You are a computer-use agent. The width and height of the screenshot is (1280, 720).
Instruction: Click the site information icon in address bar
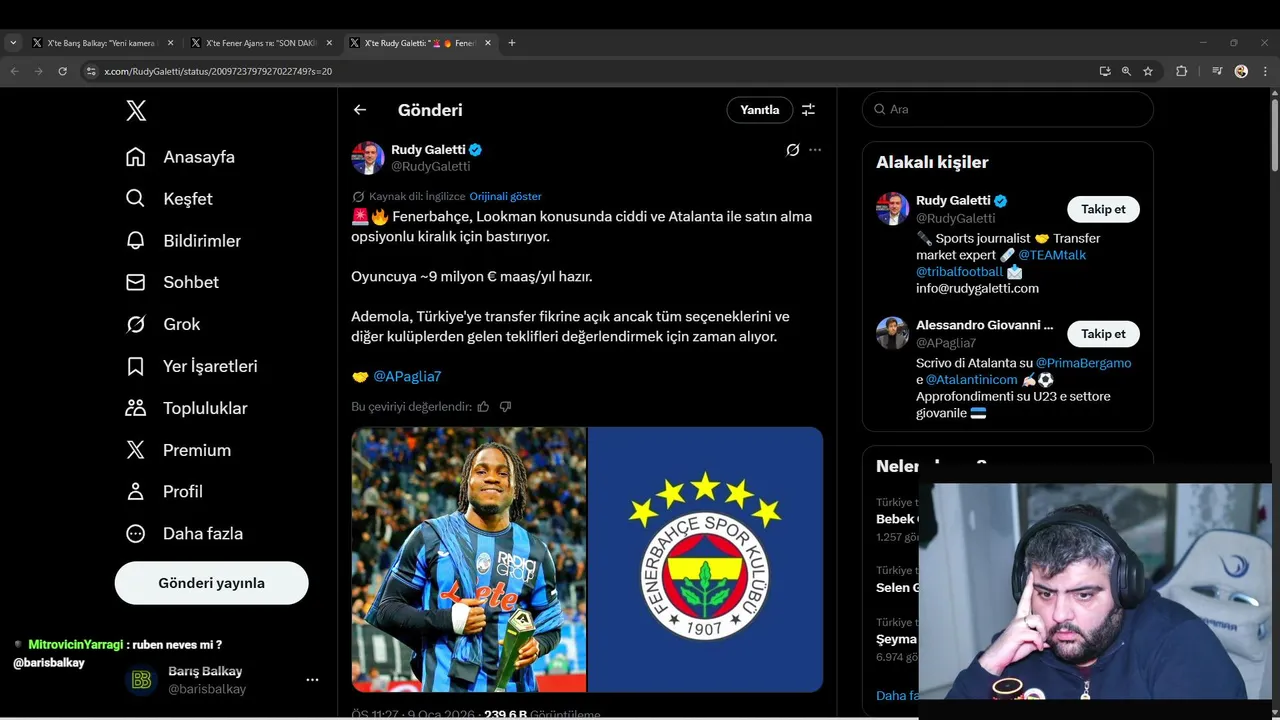pos(91,71)
